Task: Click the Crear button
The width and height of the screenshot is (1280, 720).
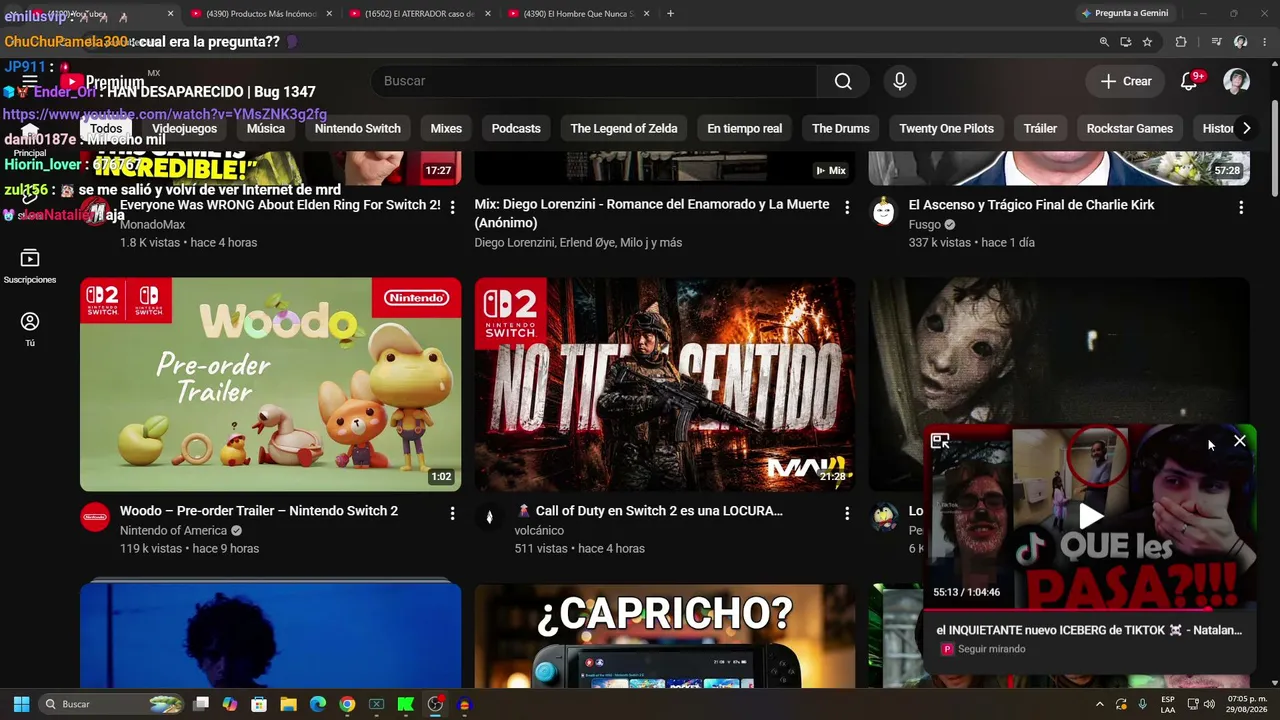Action: click(x=1126, y=81)
